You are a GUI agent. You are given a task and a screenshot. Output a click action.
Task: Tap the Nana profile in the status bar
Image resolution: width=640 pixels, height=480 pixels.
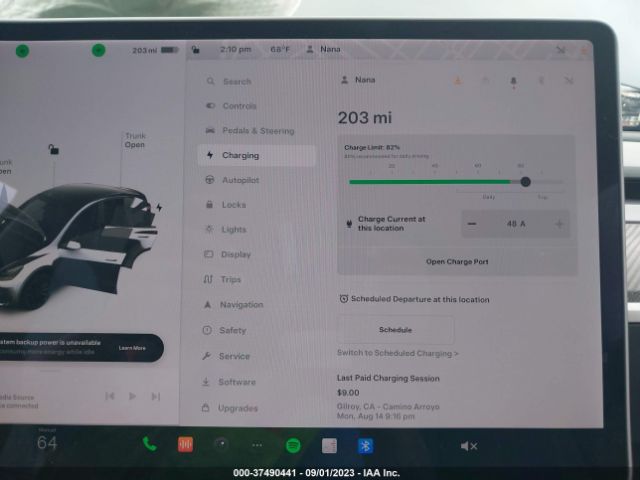tap(323, 49)
